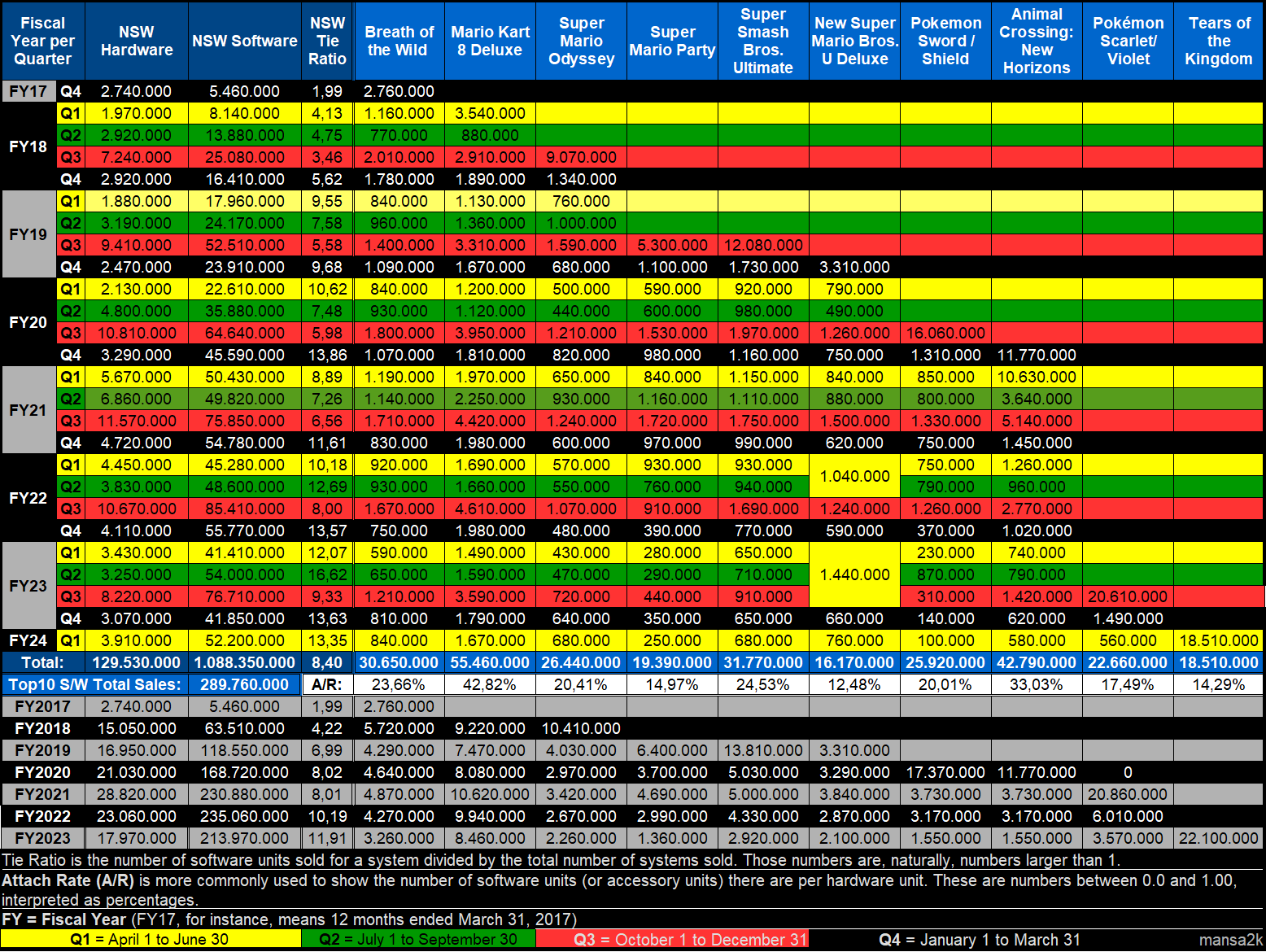Image resolution: width=1266 pixels, height=952 pixels.
Task: Click merged cell 1.040.000
Action: 854,476
